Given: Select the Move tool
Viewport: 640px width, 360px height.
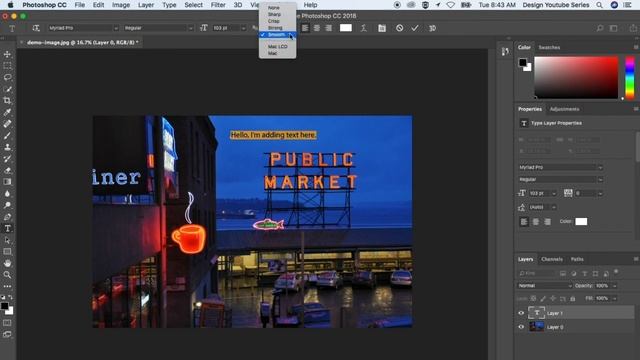Looking at the screenshot, I should [x=7, y=54].
